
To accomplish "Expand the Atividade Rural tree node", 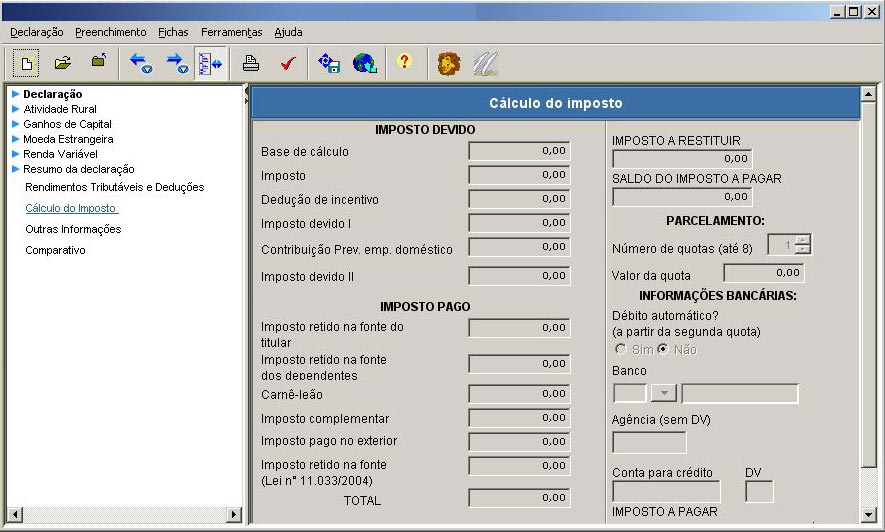I will click(16, 109).
